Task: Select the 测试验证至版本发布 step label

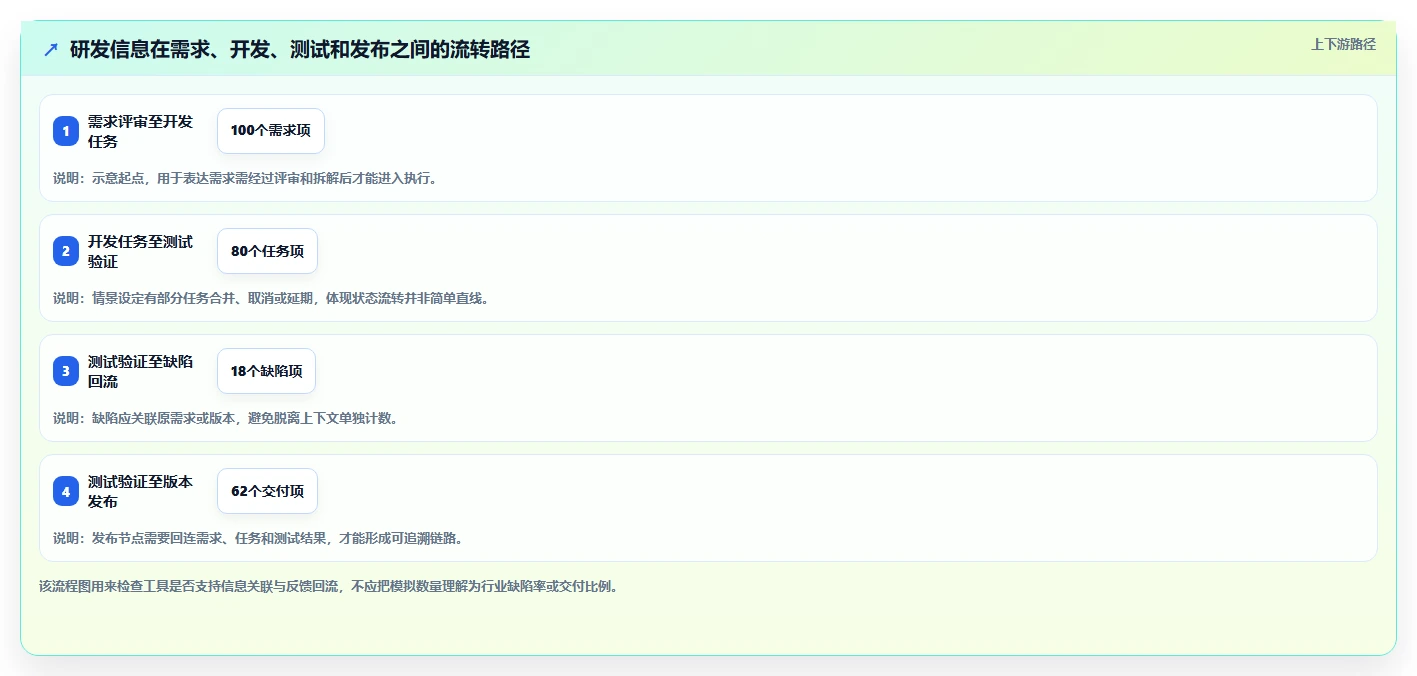Action: click(x=140, y=491)
